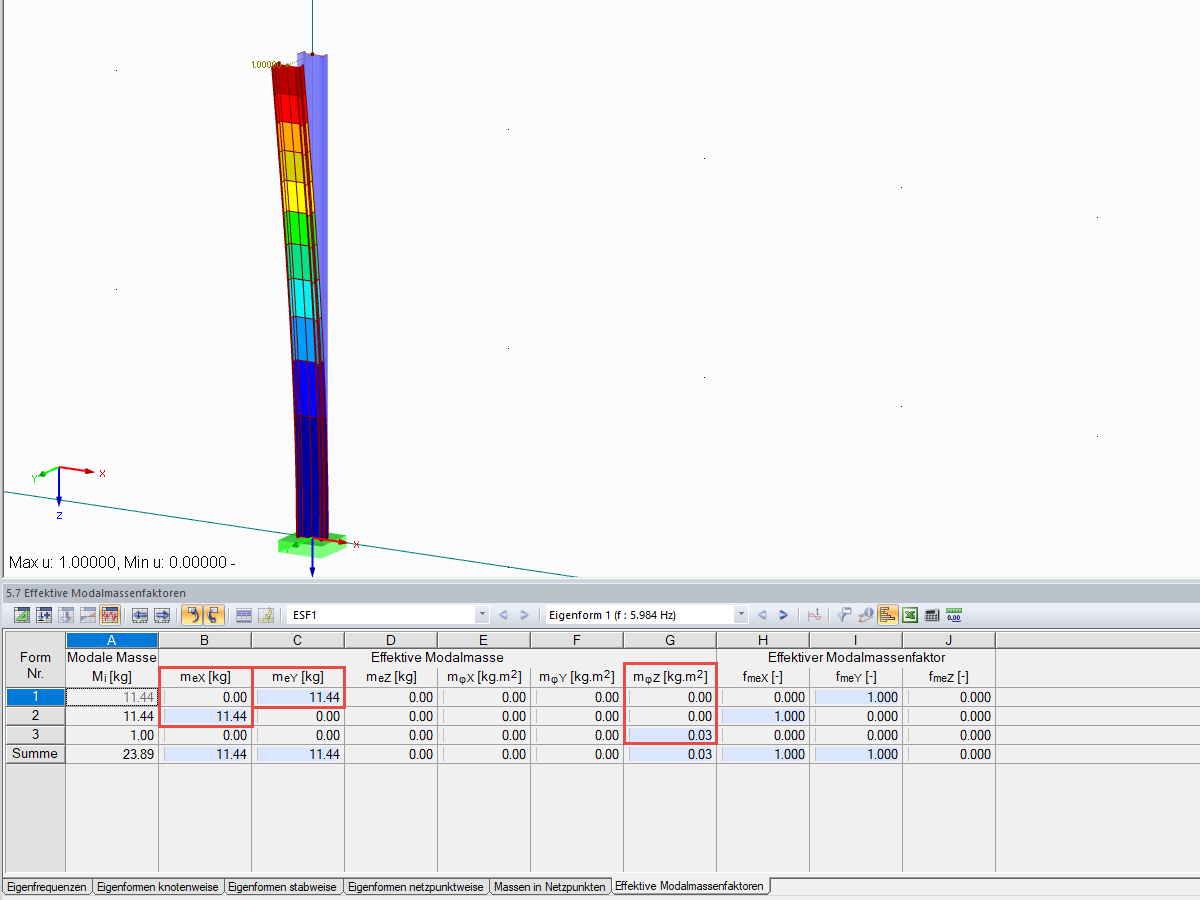The width and height of the screenshot is (1200, 900).
Task: Select the filter results funnel icon
Action: 844,614
